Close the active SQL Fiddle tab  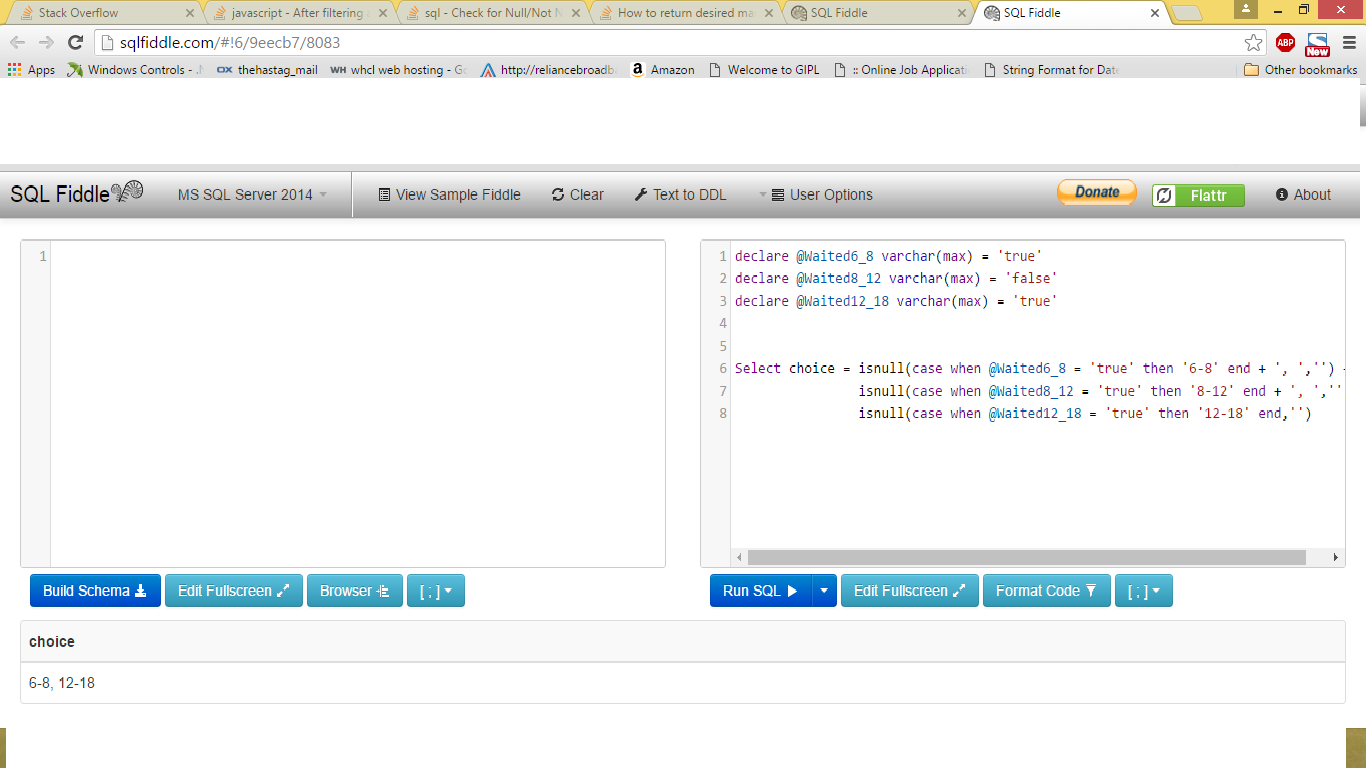point(1155,13)
